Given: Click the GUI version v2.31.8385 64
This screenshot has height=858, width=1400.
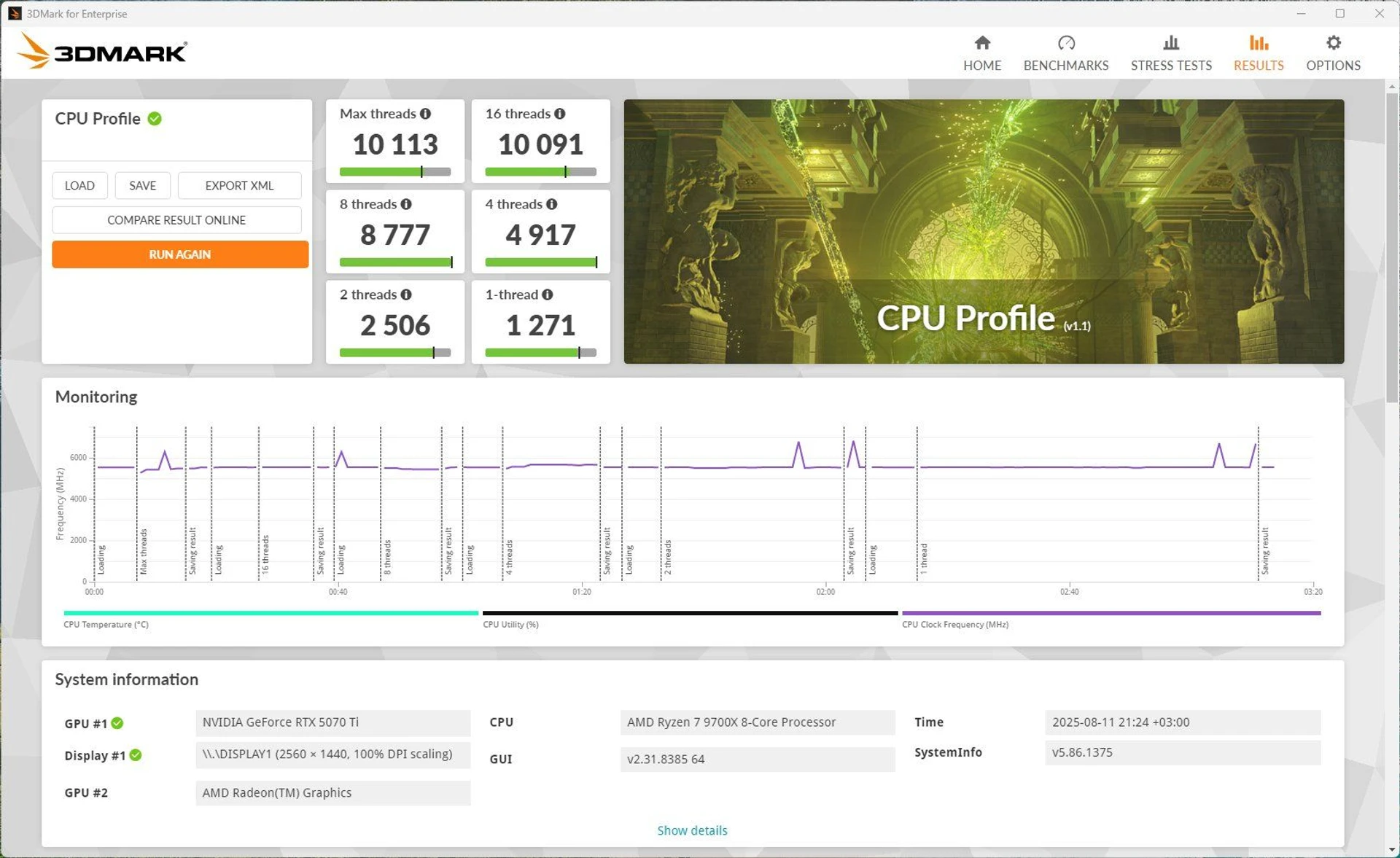Looking at the screenshot, I should (758, 760).
